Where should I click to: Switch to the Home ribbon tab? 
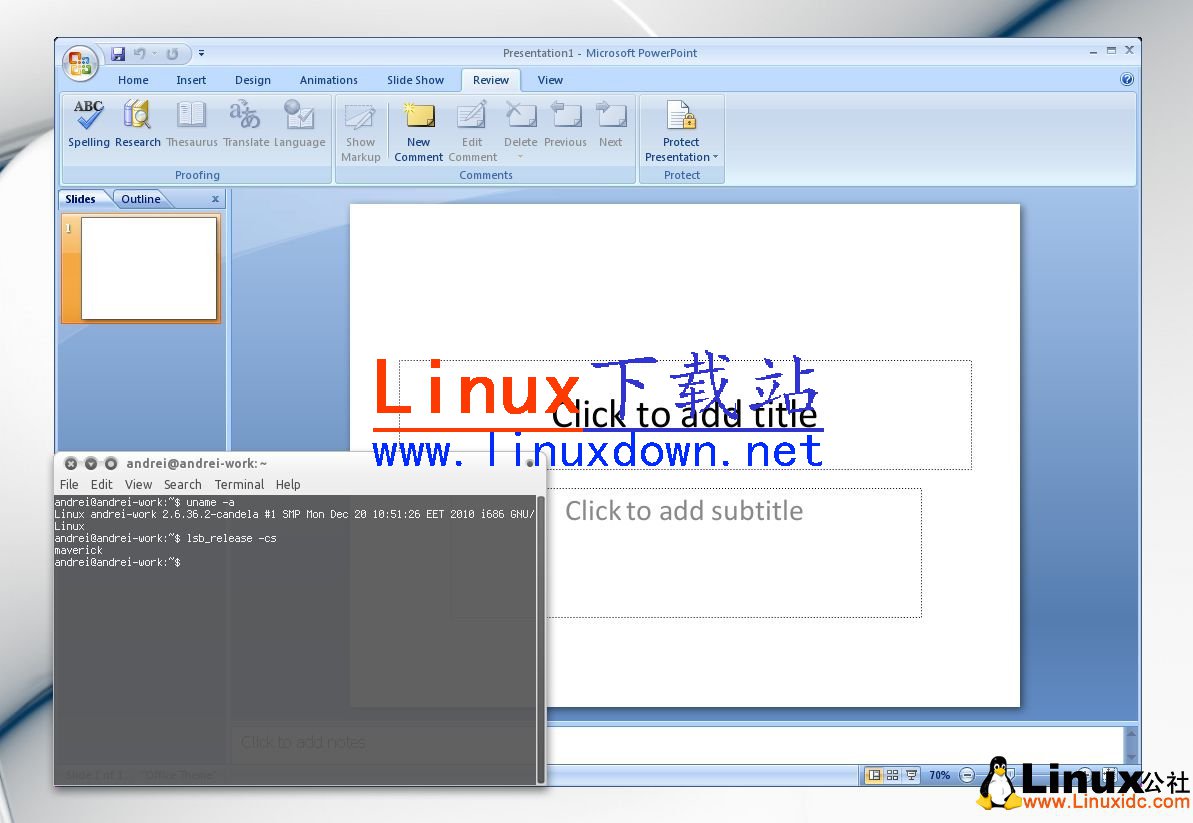[x=133, y=80]
